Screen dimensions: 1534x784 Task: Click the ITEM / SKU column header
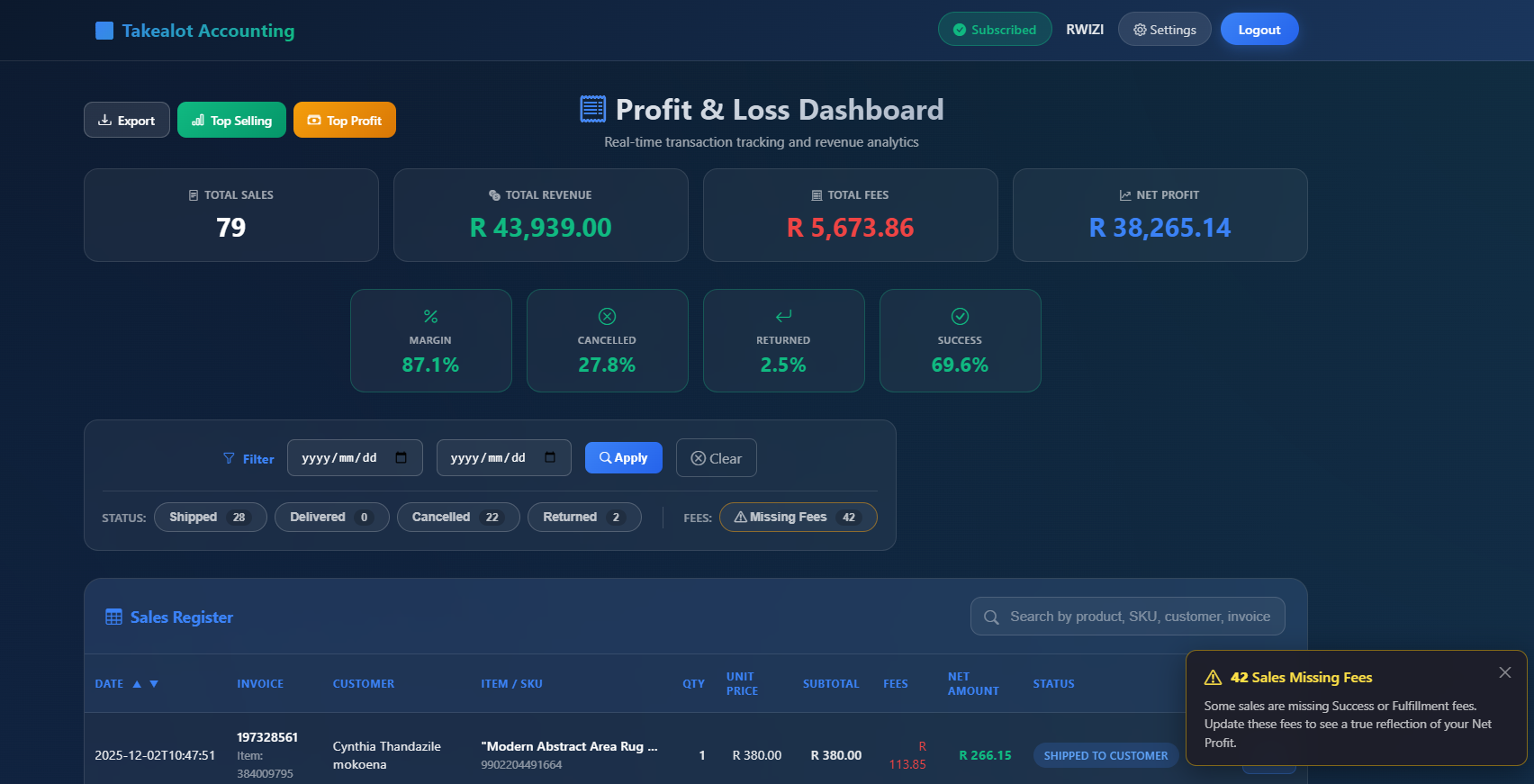click(511, 684)
